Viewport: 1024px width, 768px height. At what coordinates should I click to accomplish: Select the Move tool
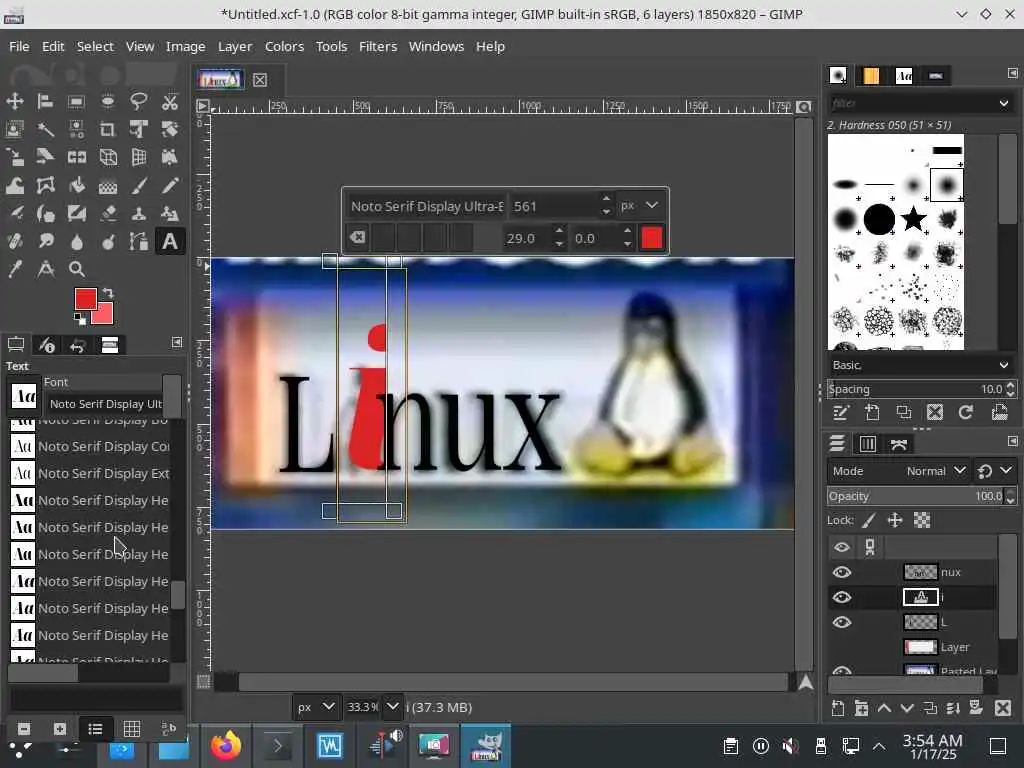(x=14, y=101)
